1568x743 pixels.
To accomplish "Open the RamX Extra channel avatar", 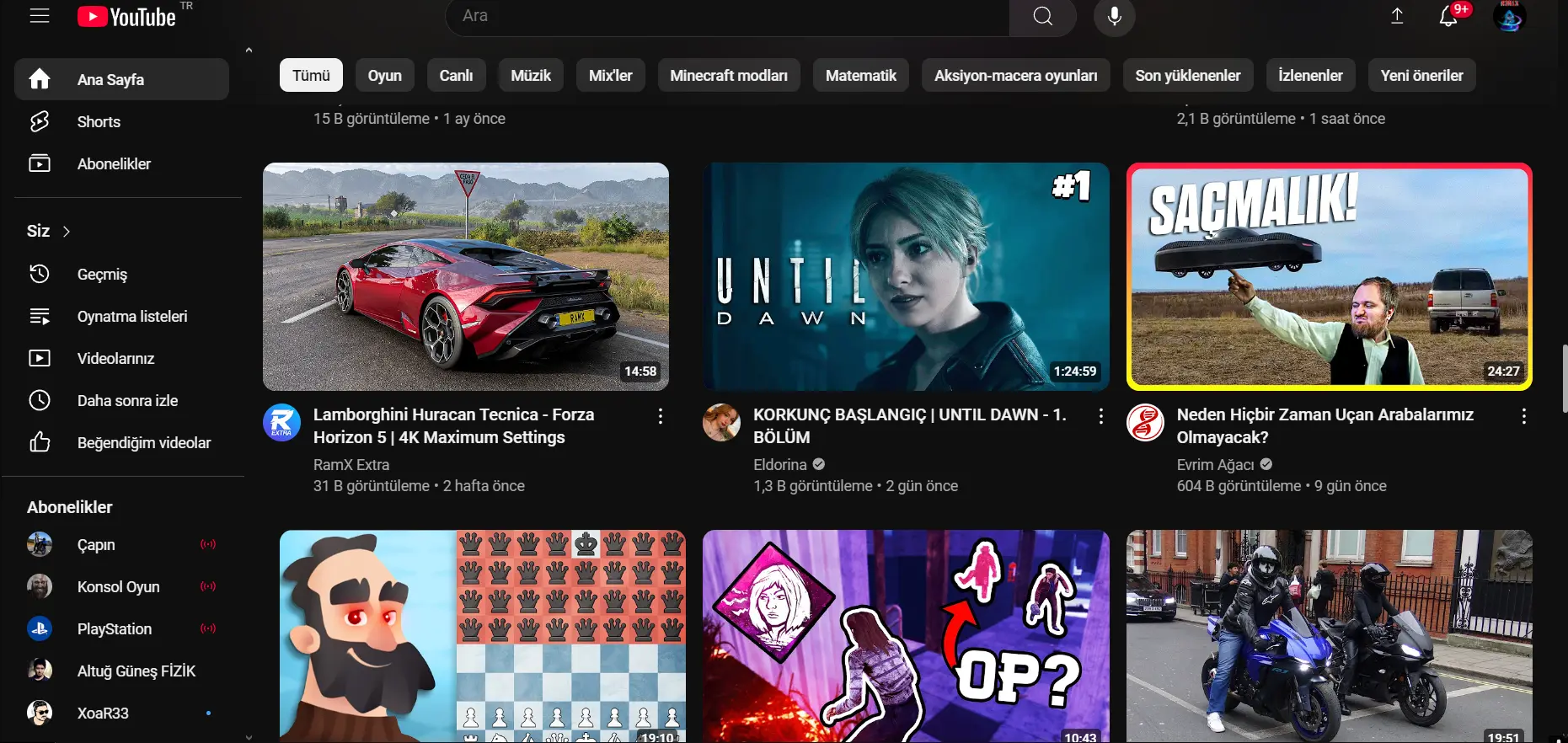I will (x=281, y=423).
